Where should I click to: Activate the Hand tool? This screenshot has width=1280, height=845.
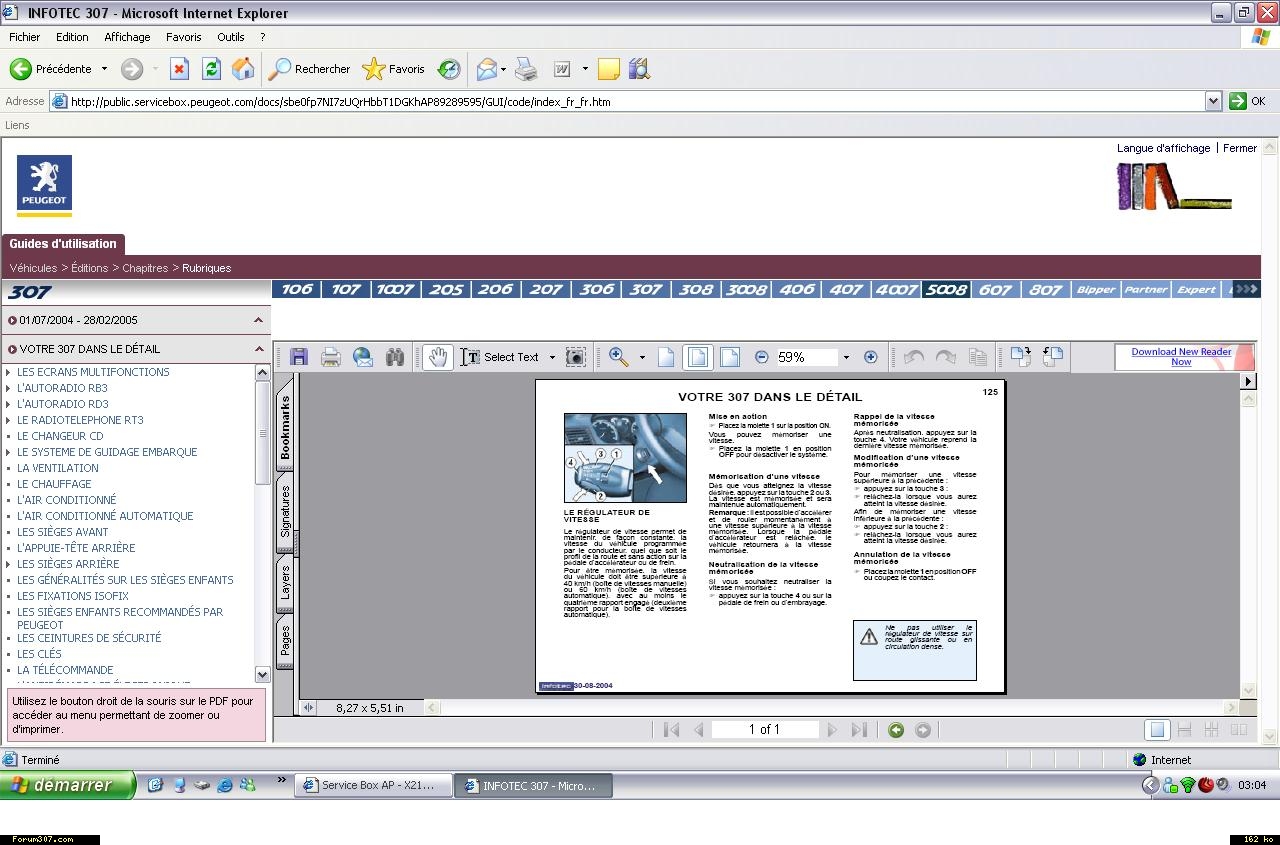click(x=437, y=357)
